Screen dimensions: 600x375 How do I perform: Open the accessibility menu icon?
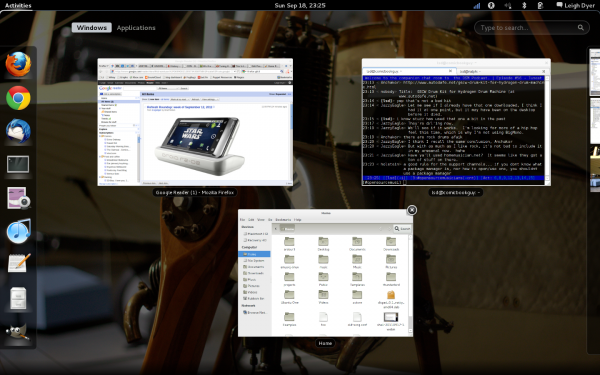point(491,5)
